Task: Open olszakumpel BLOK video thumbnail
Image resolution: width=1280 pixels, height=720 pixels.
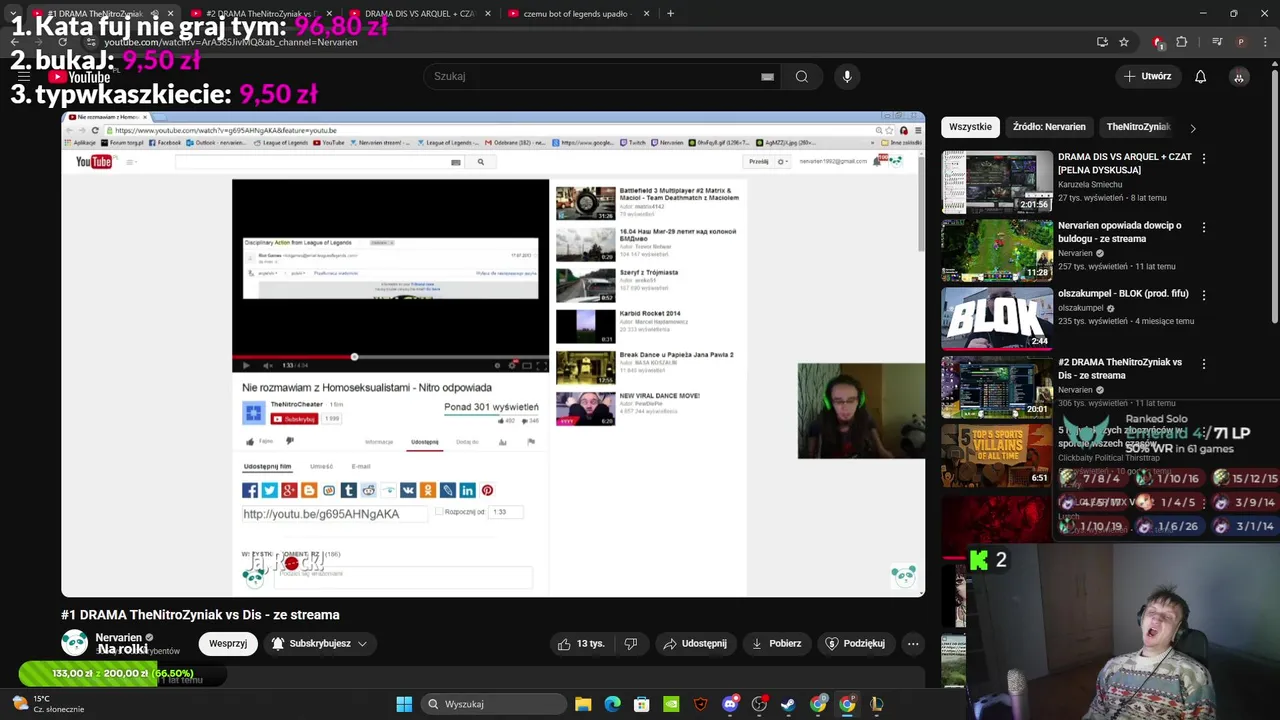Action: (x=997, y=318)
